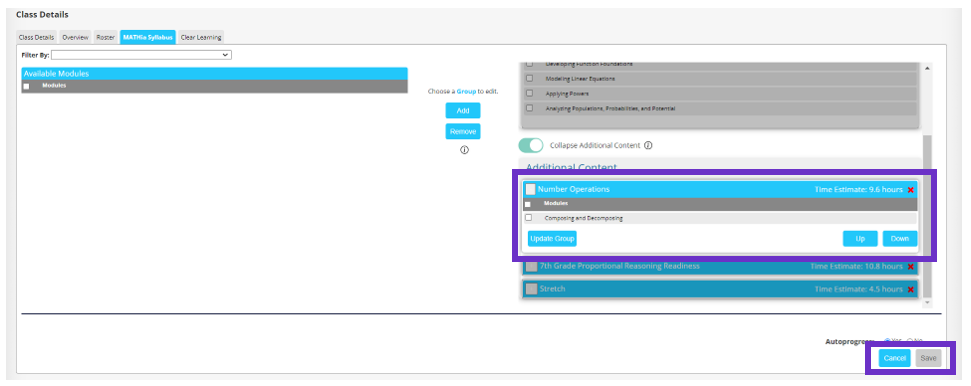
Task: Click the Add button
Action: pos(463,111)
